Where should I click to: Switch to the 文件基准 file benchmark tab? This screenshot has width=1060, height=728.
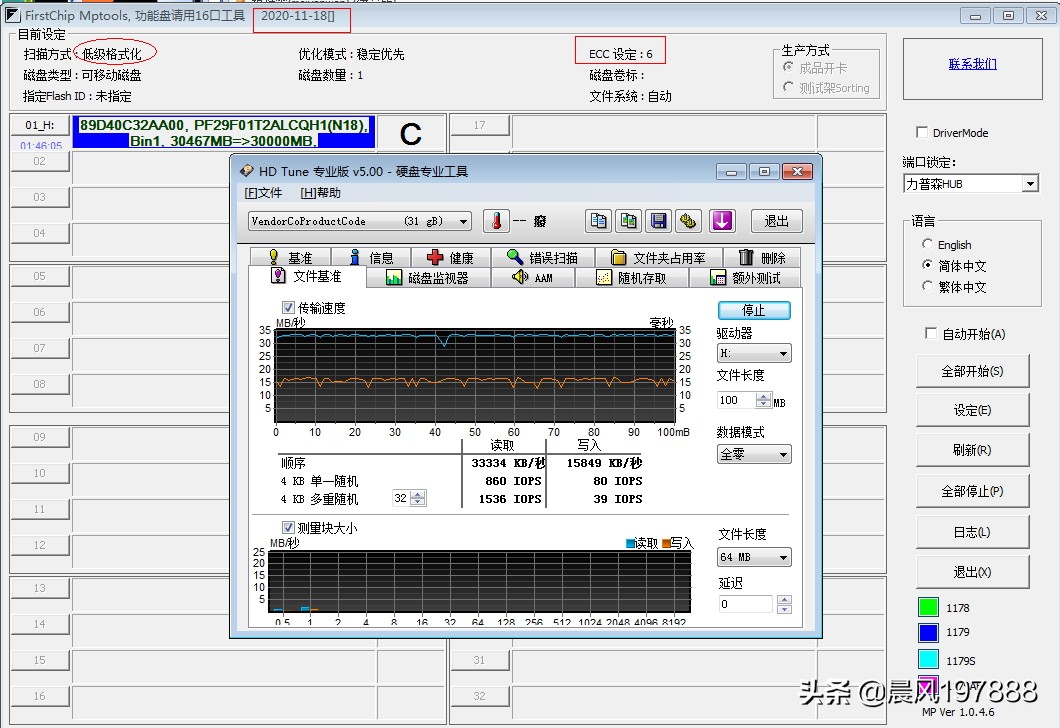[x=307, y=276]
